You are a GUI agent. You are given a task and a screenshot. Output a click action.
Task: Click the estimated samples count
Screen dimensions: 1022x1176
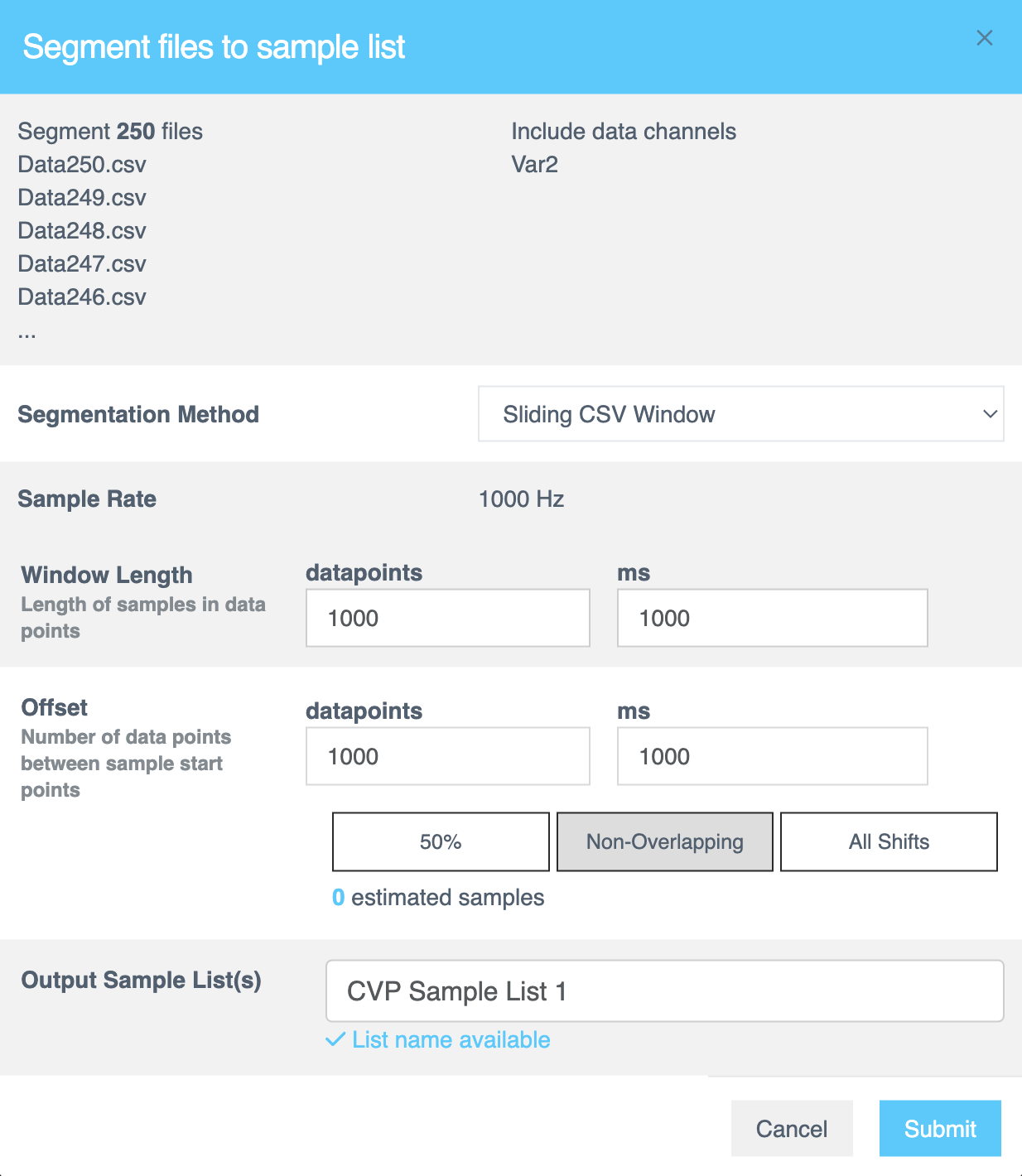338,898
